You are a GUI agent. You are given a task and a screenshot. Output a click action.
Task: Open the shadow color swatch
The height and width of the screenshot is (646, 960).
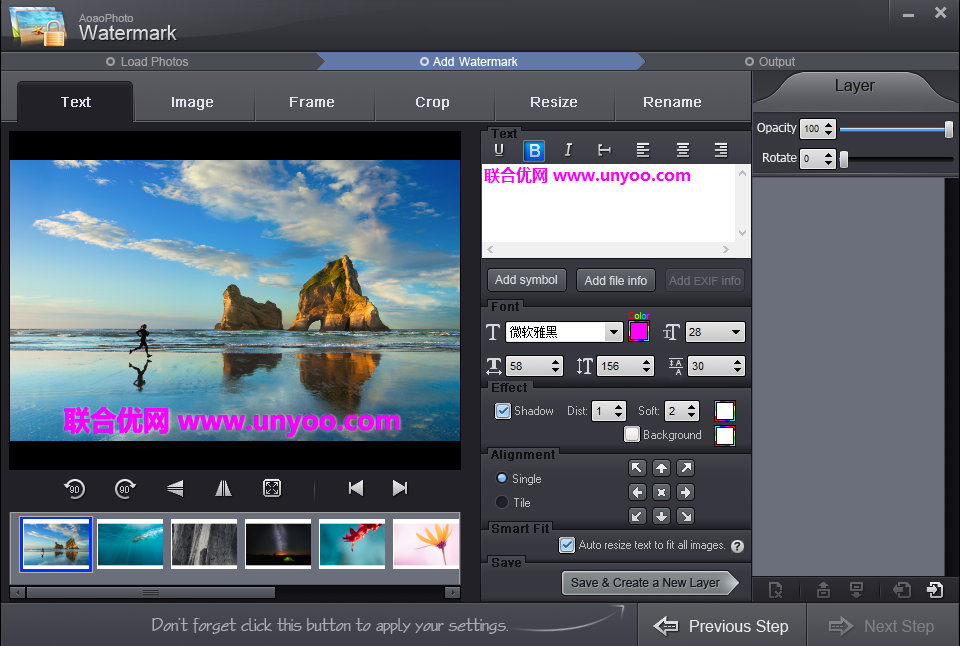[725, 411]
